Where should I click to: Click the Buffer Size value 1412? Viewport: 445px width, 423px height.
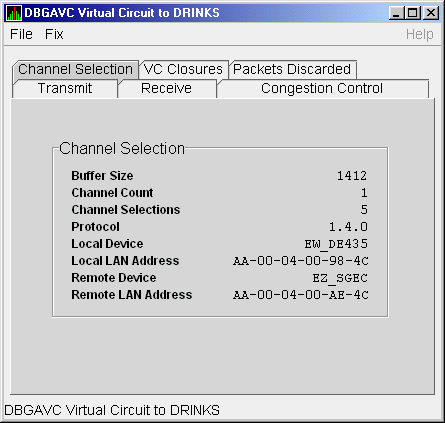(352, 176)
